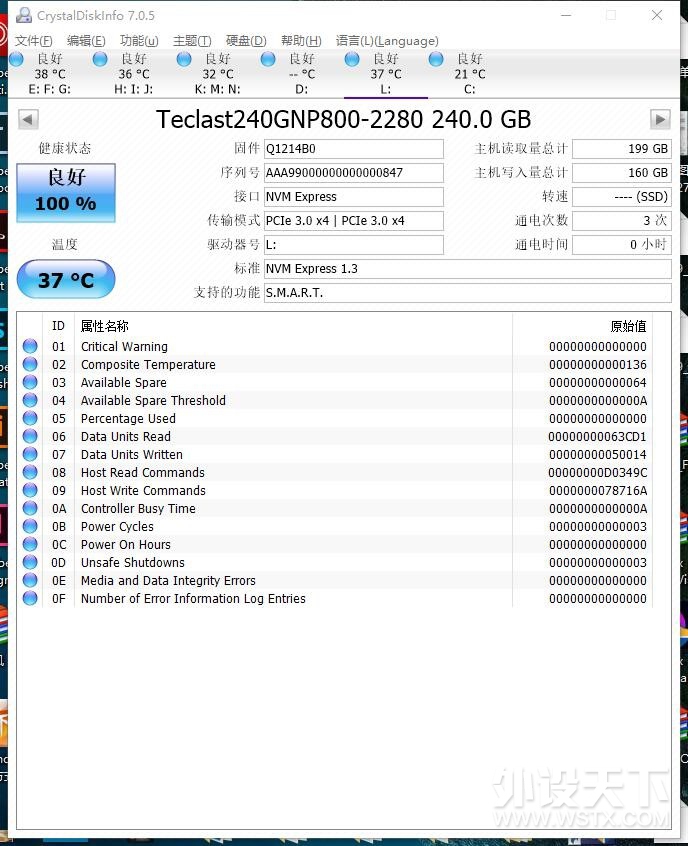Click the status icon for Data Units Written
The image size is (688, 846).
[x=30, y=454]
